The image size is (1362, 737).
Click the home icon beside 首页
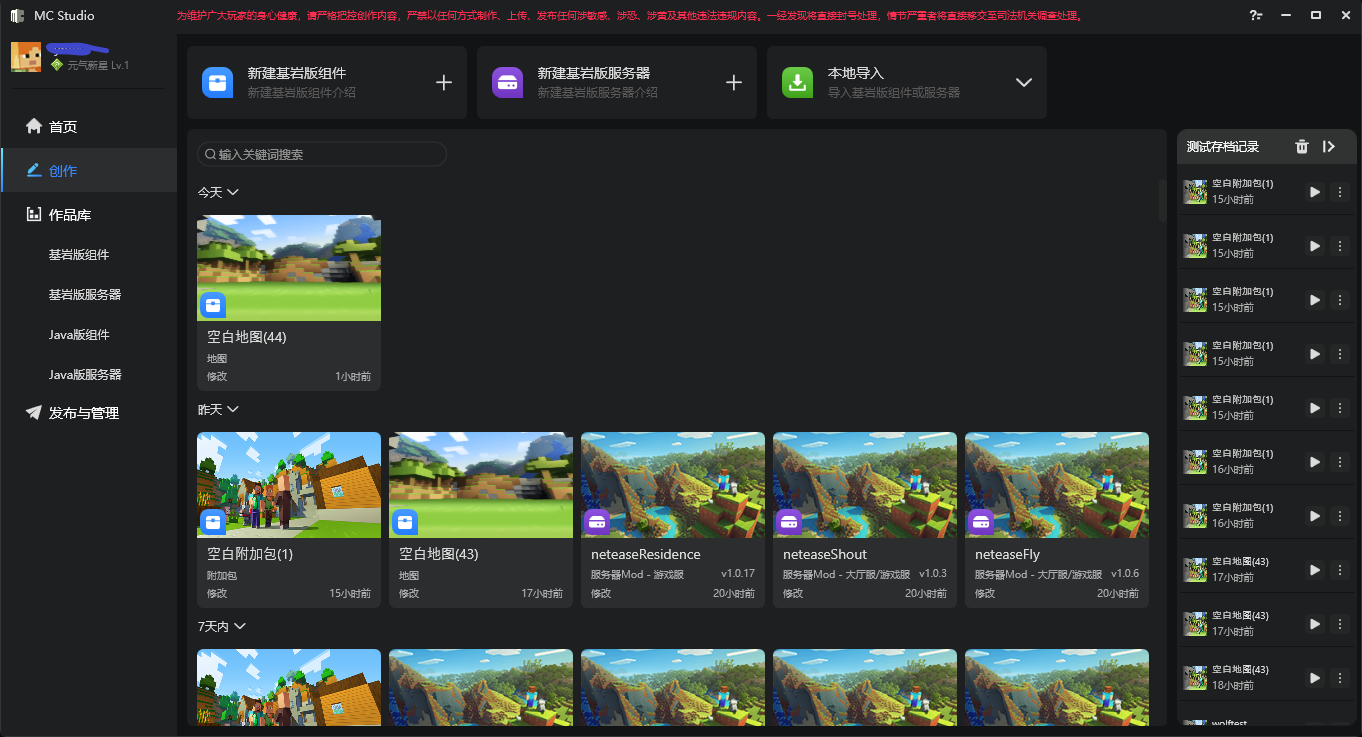point(34,127)
